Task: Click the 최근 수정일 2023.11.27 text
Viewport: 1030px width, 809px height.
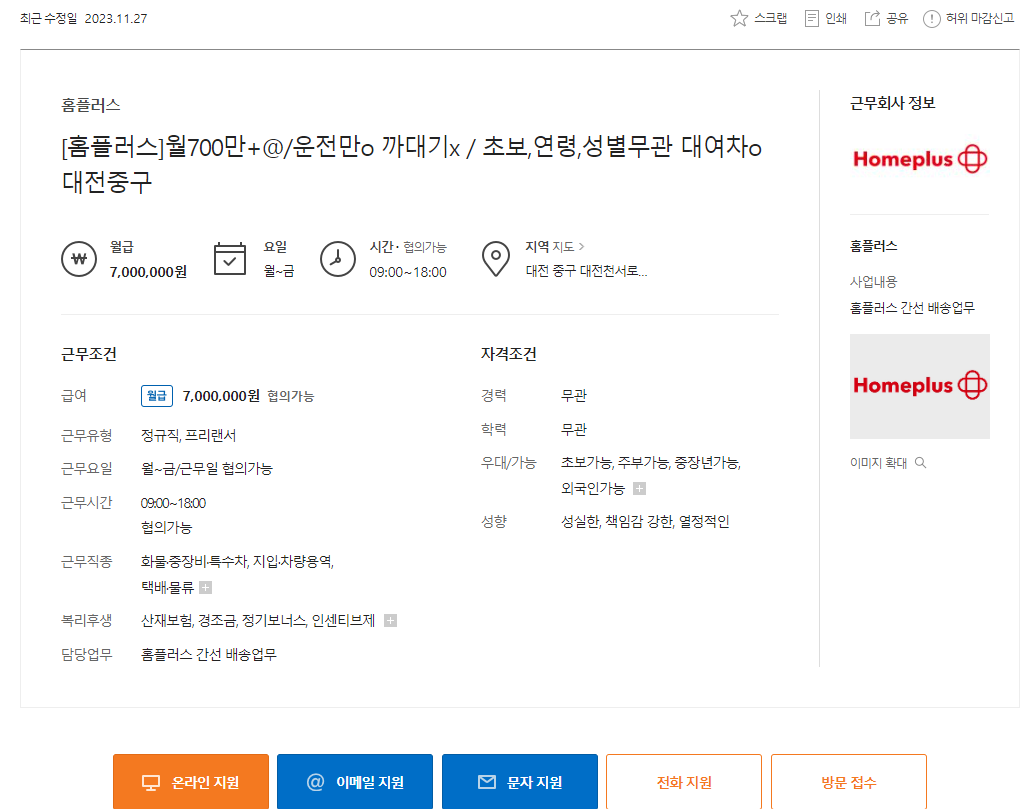Action: 83,18
